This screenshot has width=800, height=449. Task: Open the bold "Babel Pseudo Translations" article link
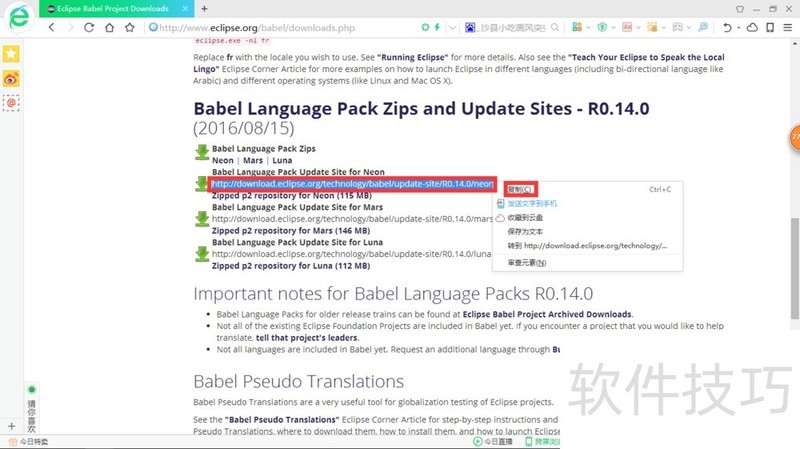coord(282,420)
